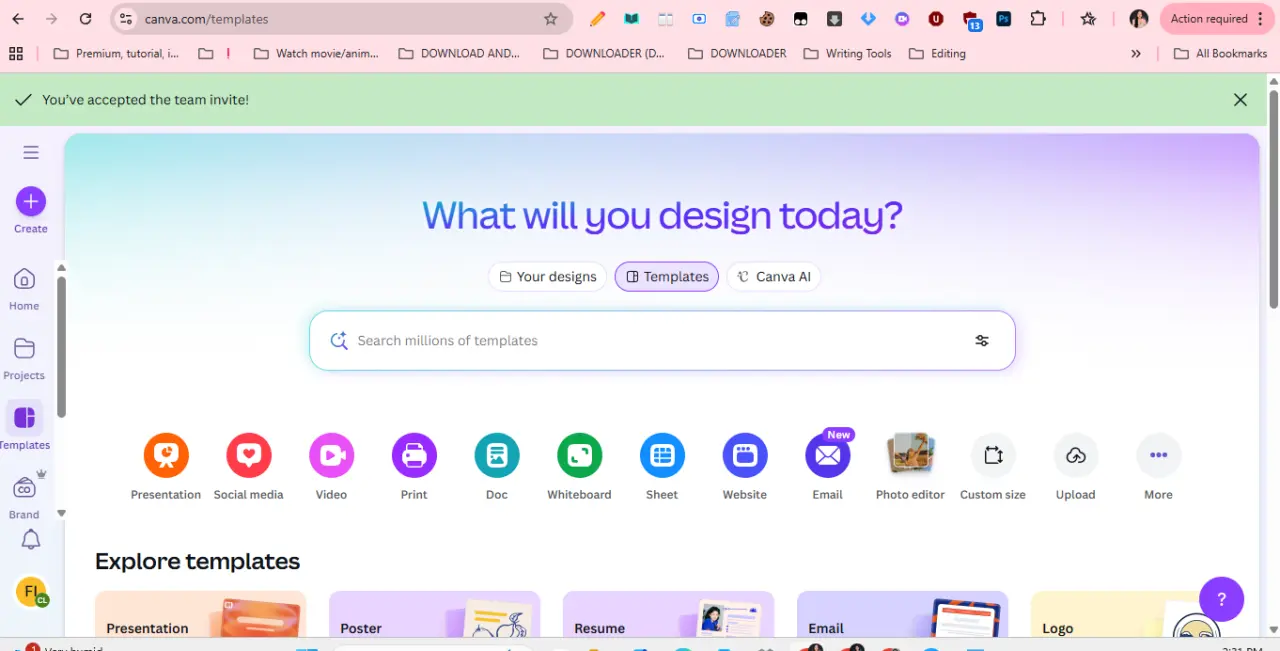Image resolution: width=1280 pixels, height=651 pixels.
Task: Open the browser profile avatar
Action: pos(1138,19)
